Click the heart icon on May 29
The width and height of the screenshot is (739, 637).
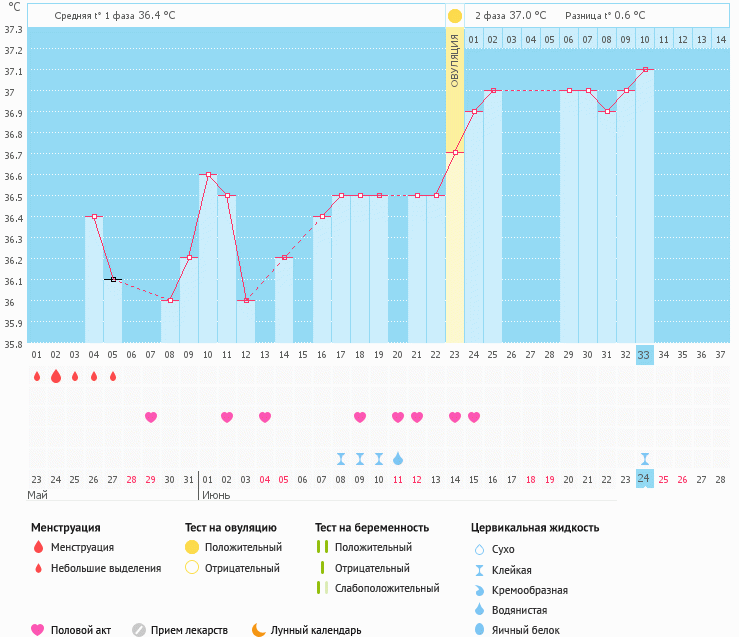[x=151, y=417]
